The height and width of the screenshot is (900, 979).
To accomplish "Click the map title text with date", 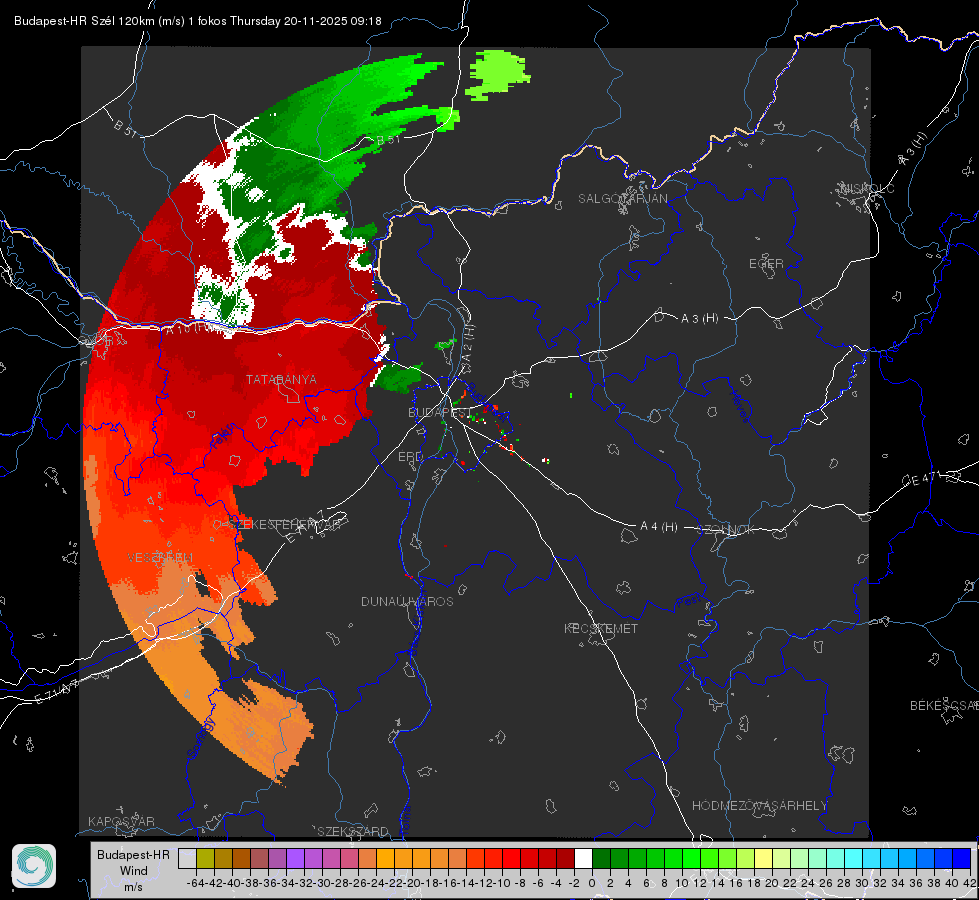I will 197,21.
